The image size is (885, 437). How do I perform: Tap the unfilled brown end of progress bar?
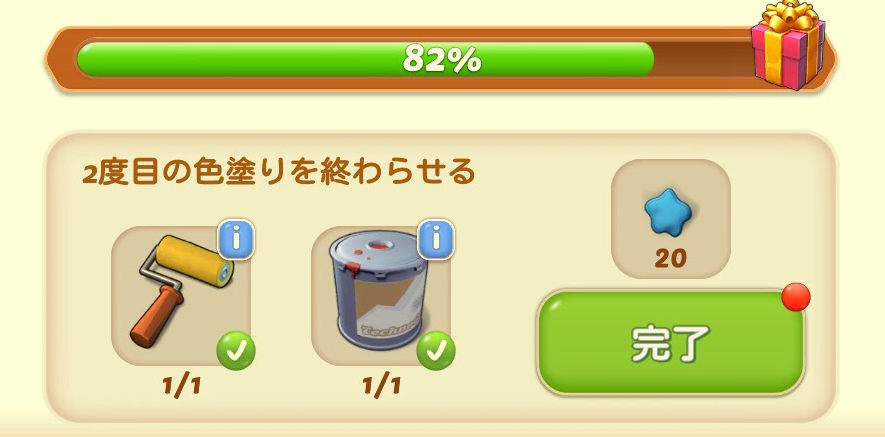pos(703,59)
